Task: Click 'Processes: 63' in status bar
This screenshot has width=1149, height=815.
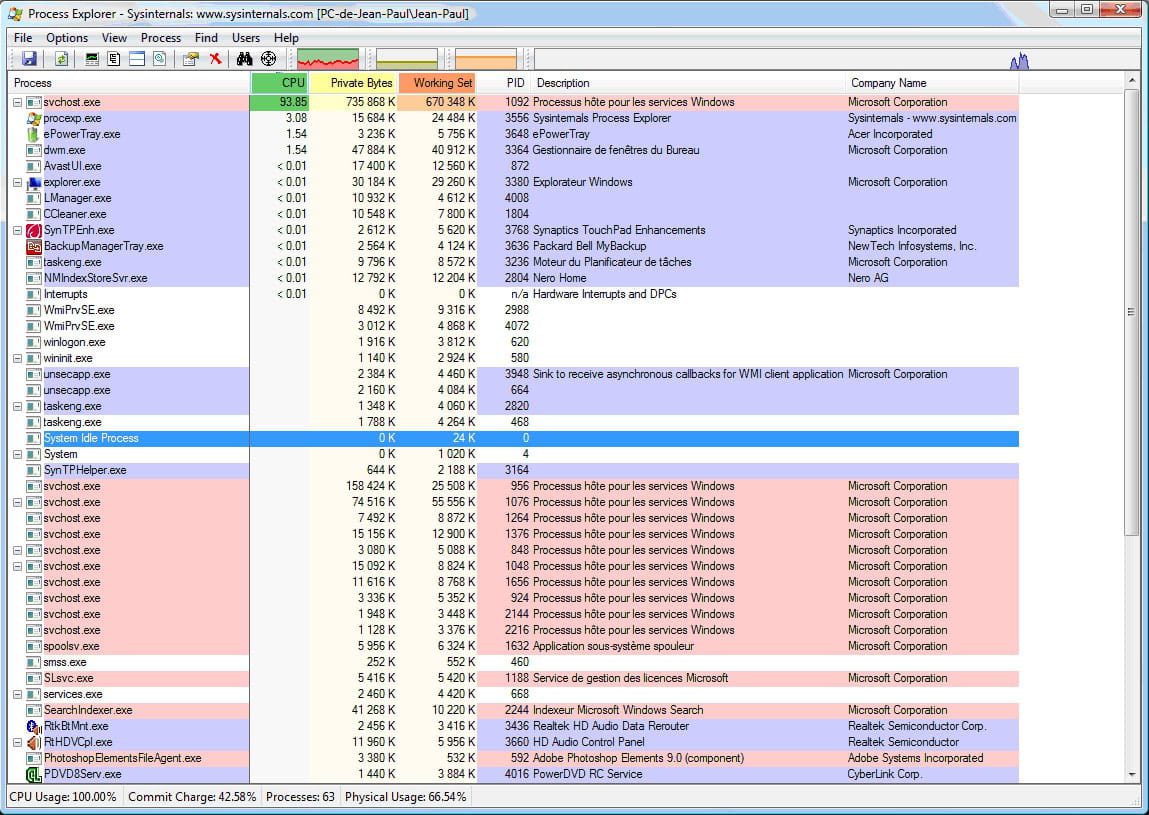Action: click(x=300, y=797)
